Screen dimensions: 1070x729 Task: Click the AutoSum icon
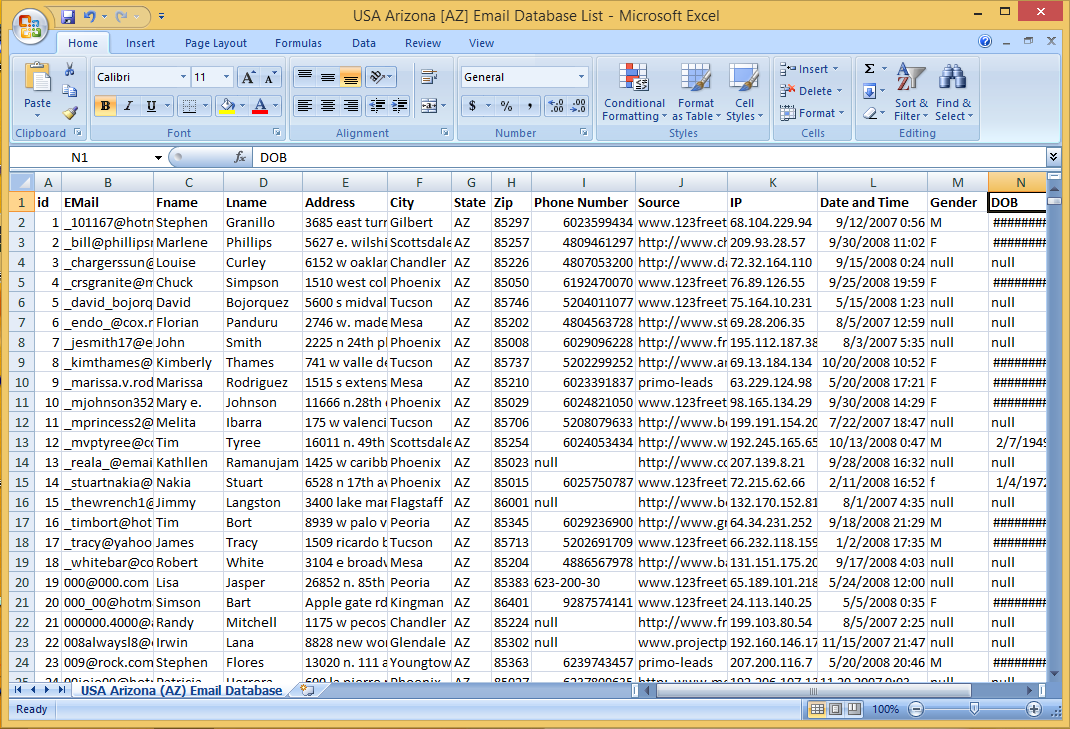click(869, 68)
